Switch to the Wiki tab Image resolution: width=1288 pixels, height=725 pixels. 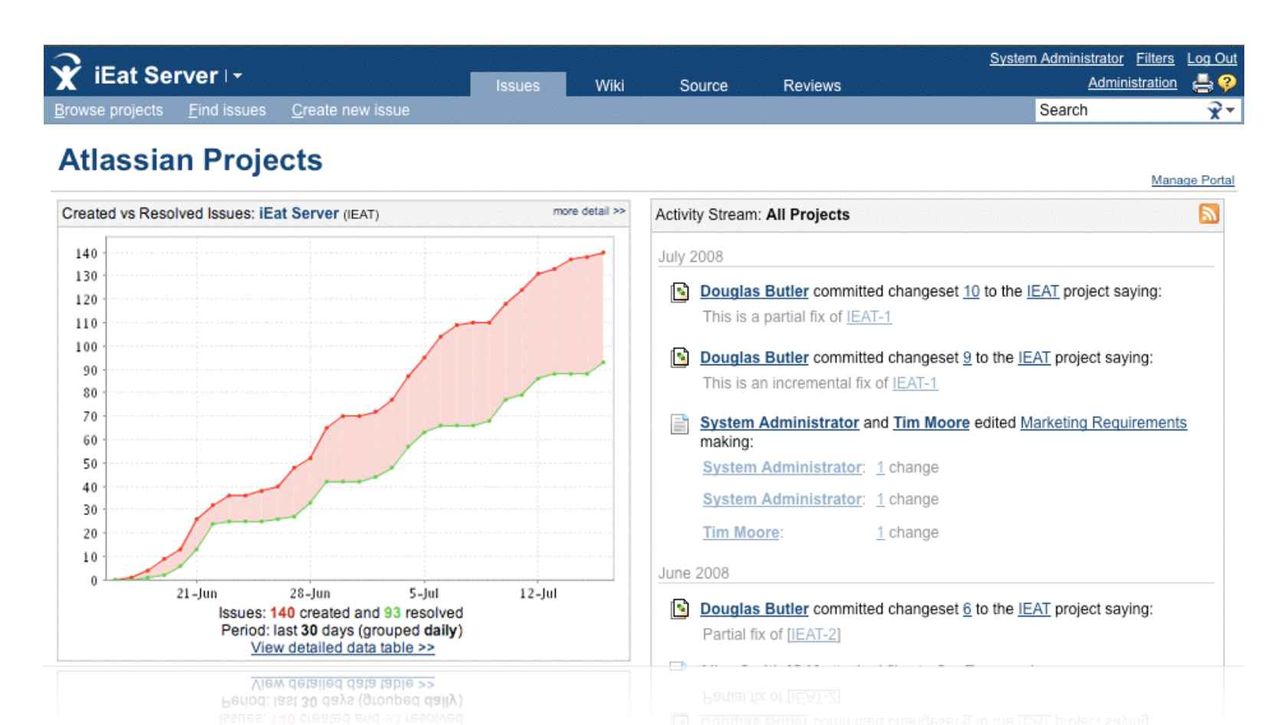[609, 85]
